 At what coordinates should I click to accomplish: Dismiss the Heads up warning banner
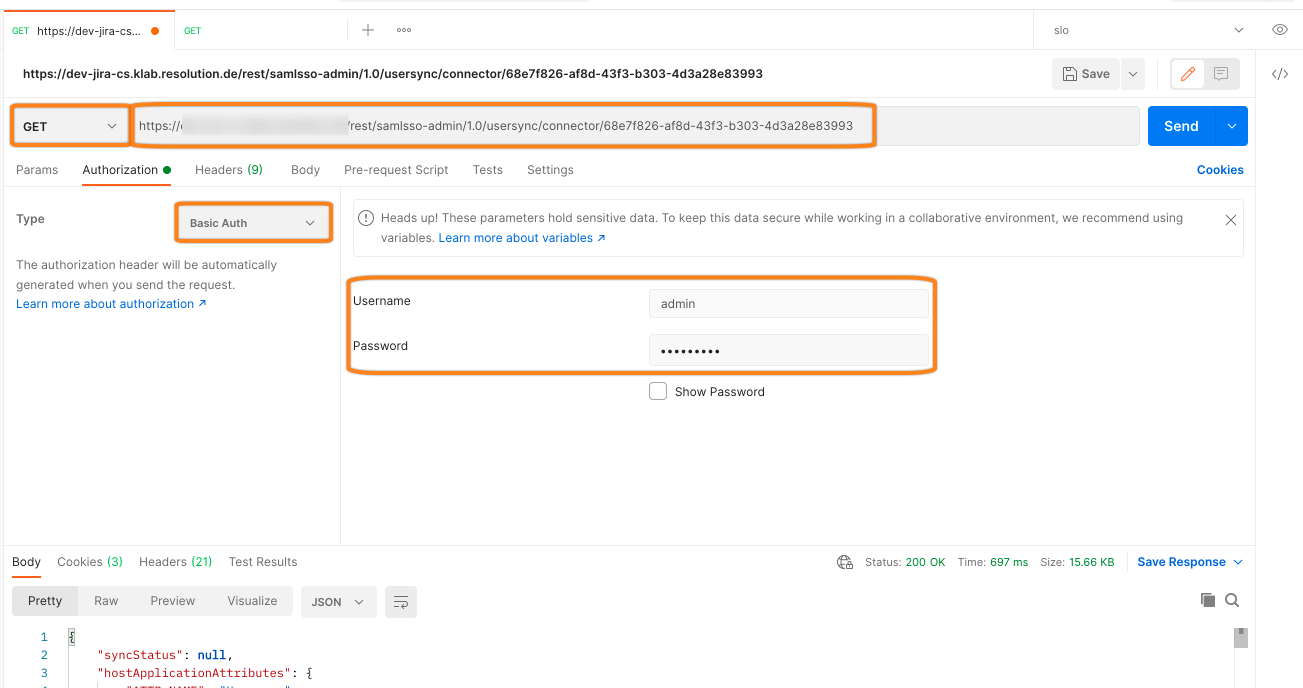tap(1231, 220)
